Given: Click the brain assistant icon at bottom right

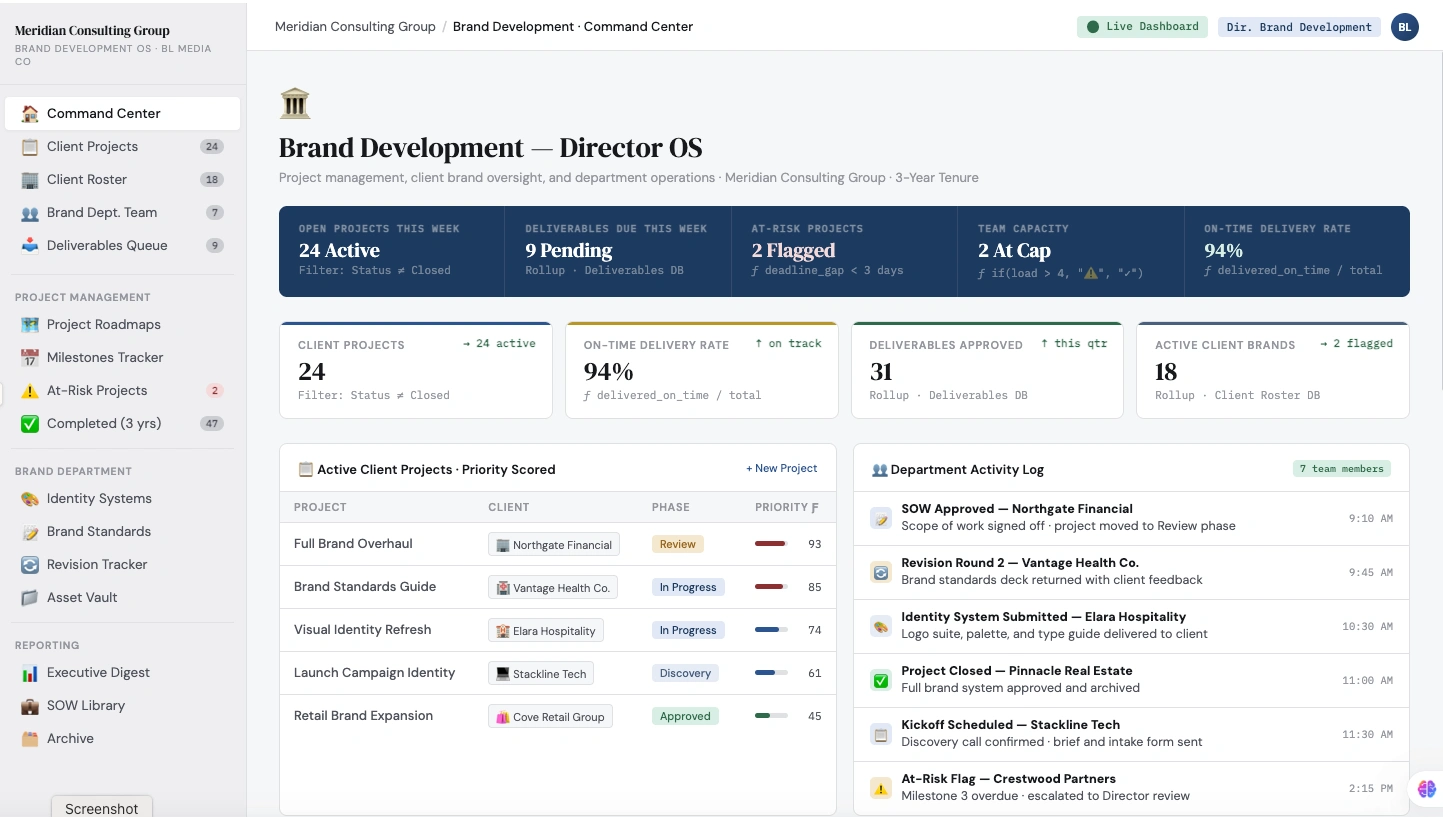Looking at the screenshot, I should pos(1427,789).
